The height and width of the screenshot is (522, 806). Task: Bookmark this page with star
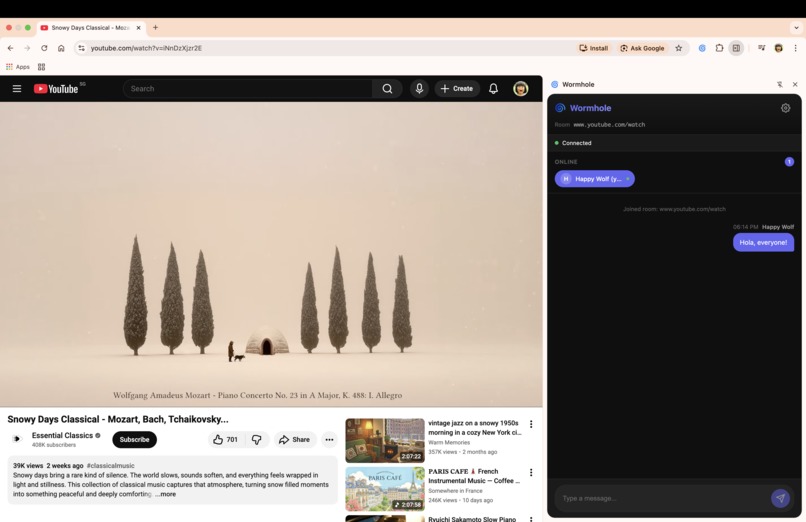click(x=679, y=48)
